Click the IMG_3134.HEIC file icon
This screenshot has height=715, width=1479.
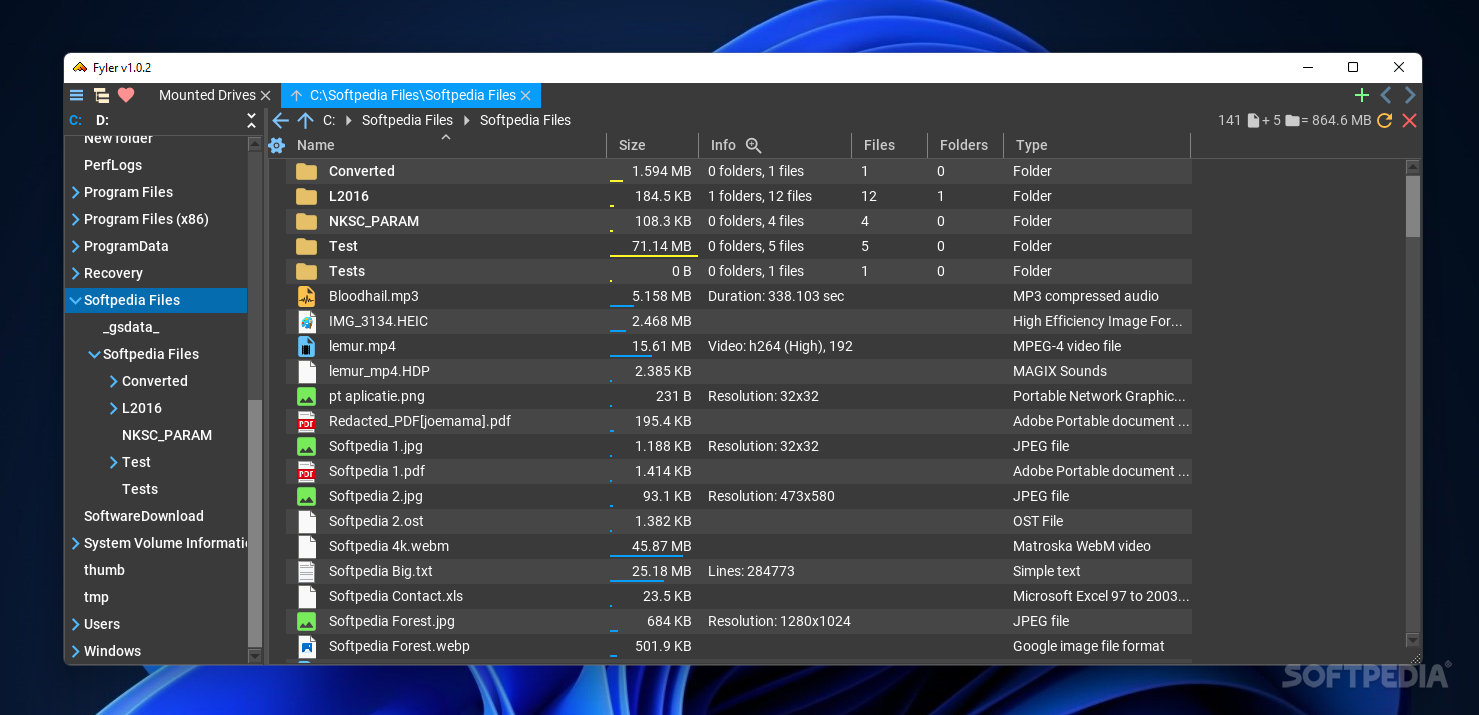306,321
